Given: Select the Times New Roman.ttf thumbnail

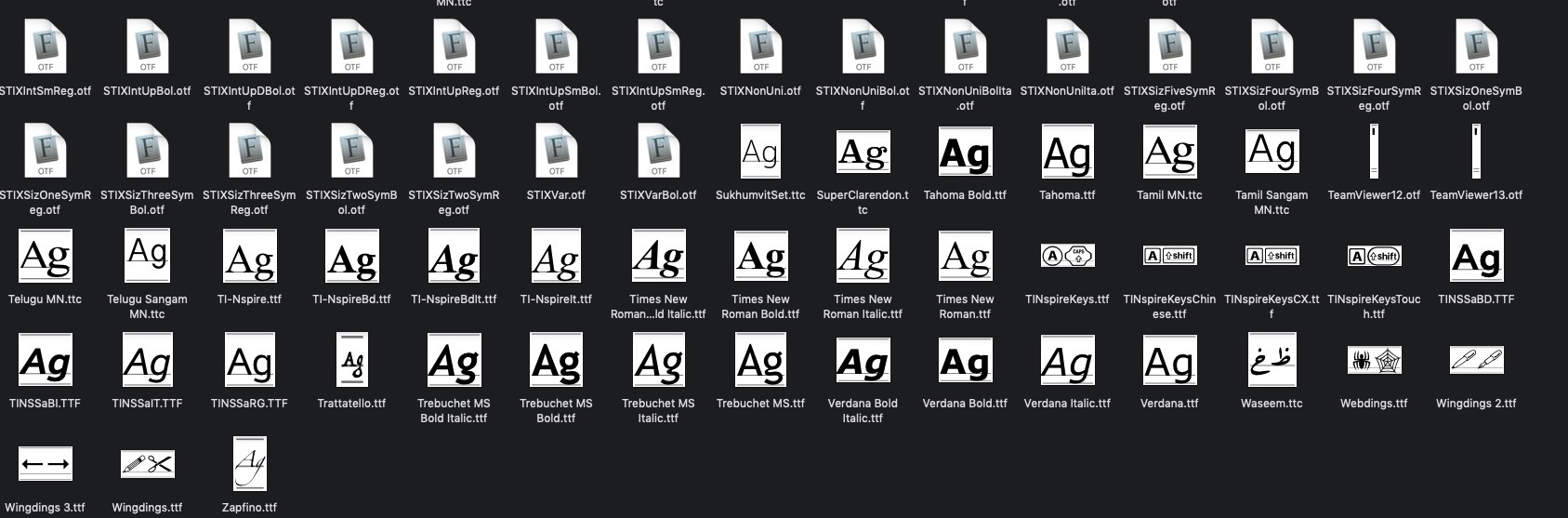Looking at the screenshot, I should (965, 256).
